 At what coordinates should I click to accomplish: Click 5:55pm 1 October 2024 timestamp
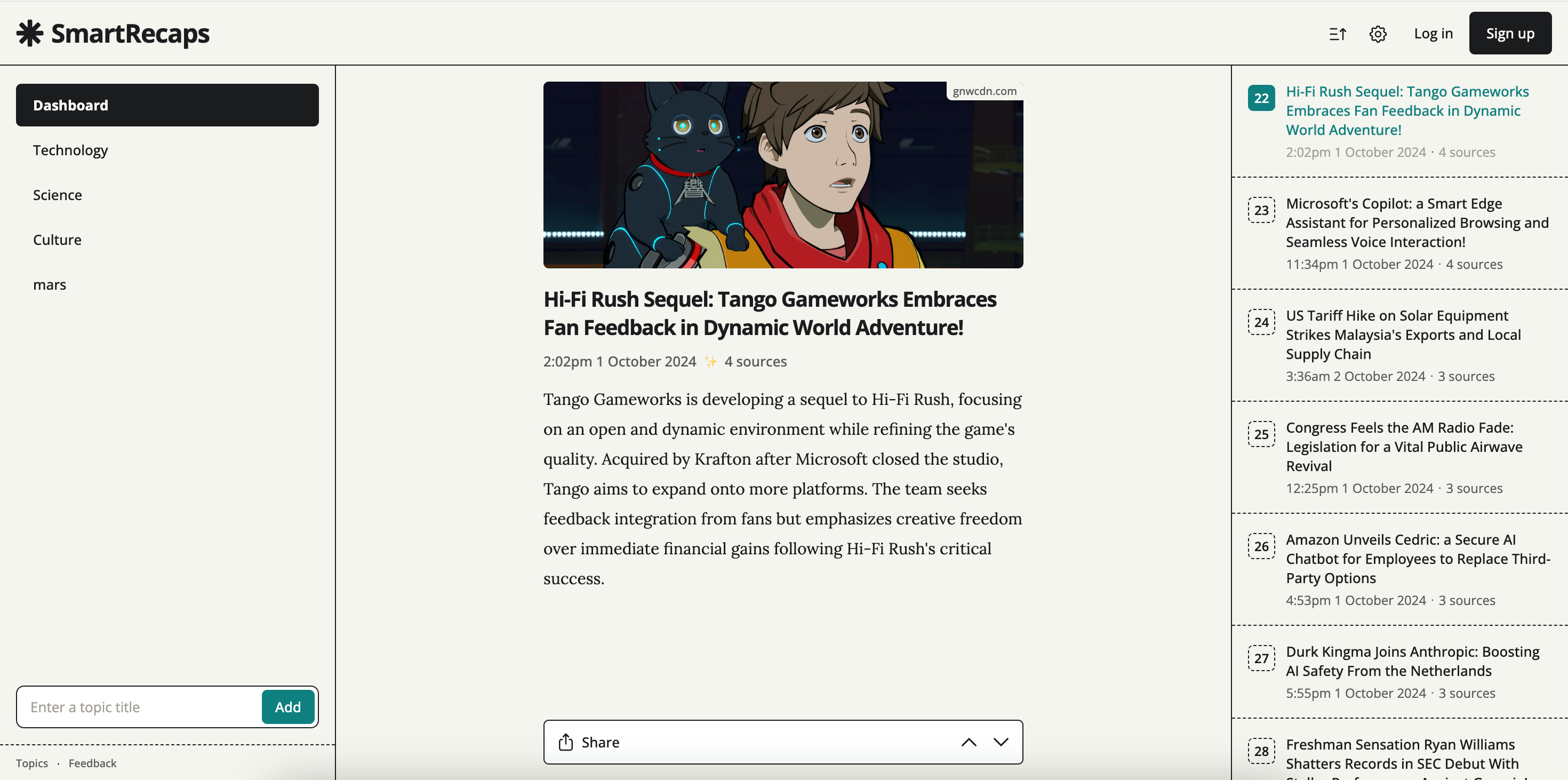click(x=1356, y=693)
